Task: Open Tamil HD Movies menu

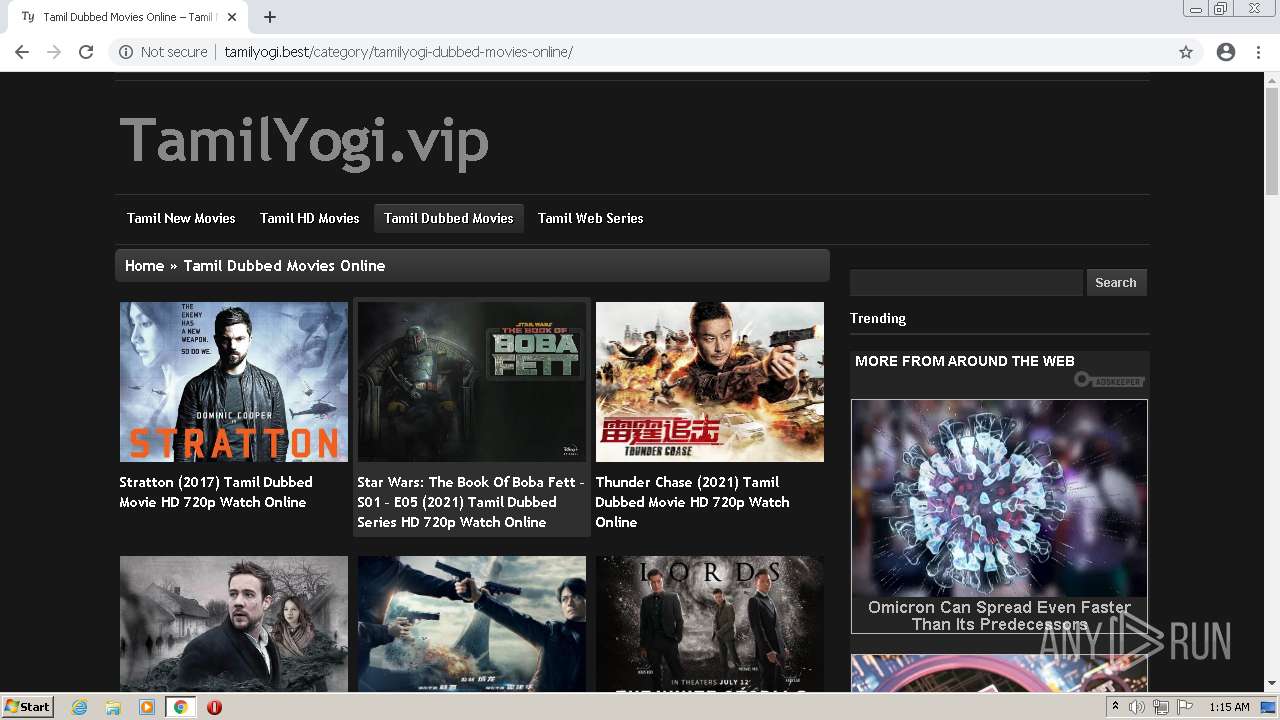Action: pos(309,218)
